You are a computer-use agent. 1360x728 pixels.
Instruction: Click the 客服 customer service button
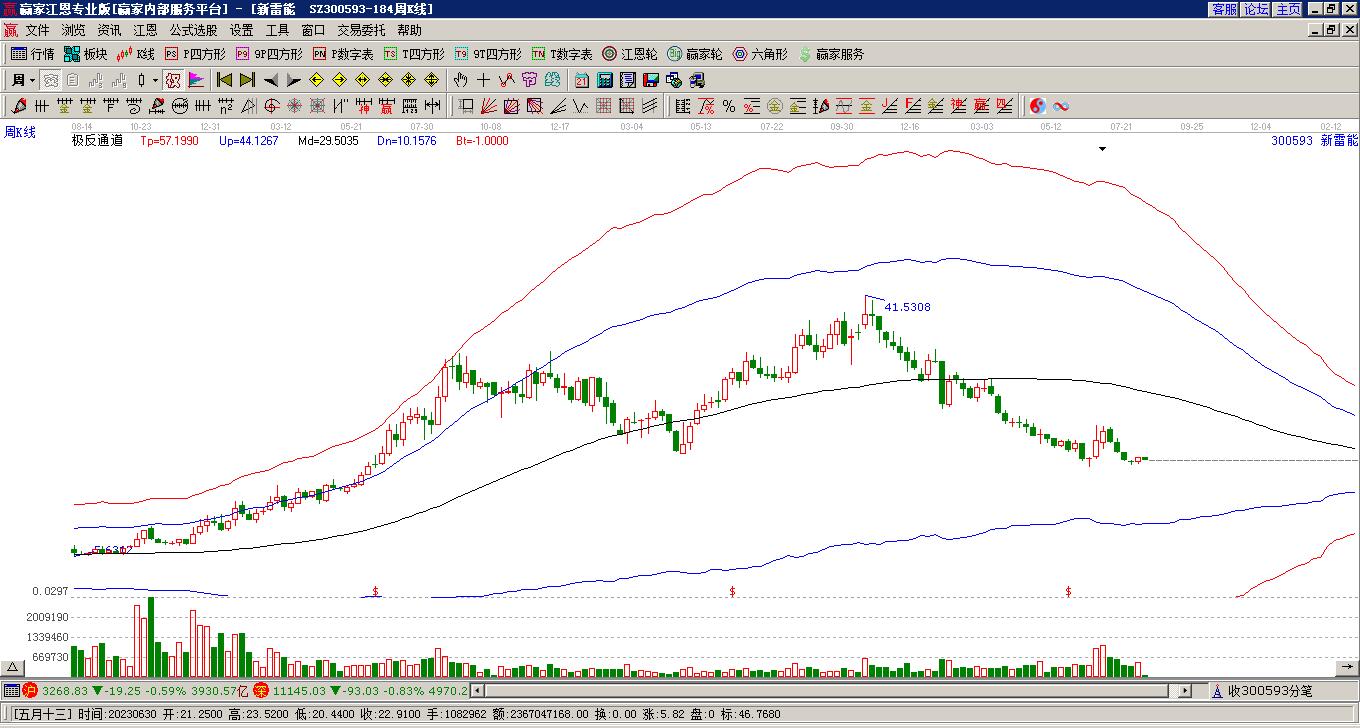click(x=1224, y=9)
